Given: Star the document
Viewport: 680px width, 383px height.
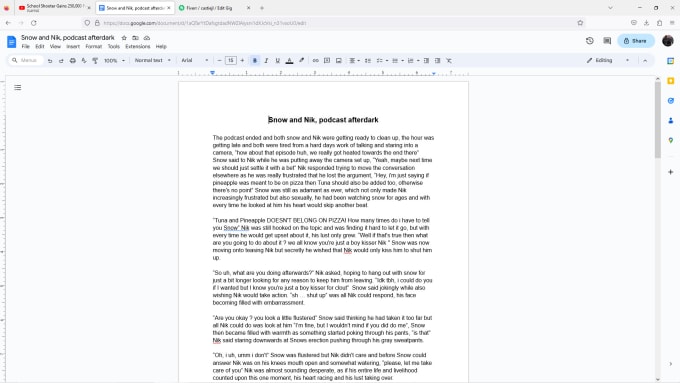Looking at the screenshot, I should pos(124,38).
